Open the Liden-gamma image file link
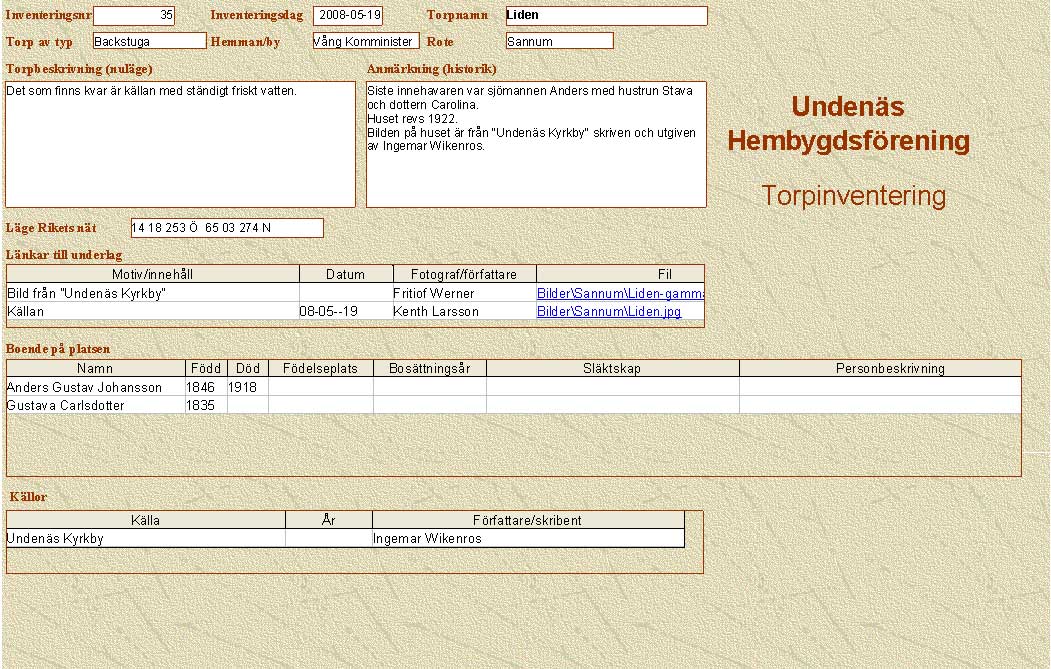 click(620, 293)
